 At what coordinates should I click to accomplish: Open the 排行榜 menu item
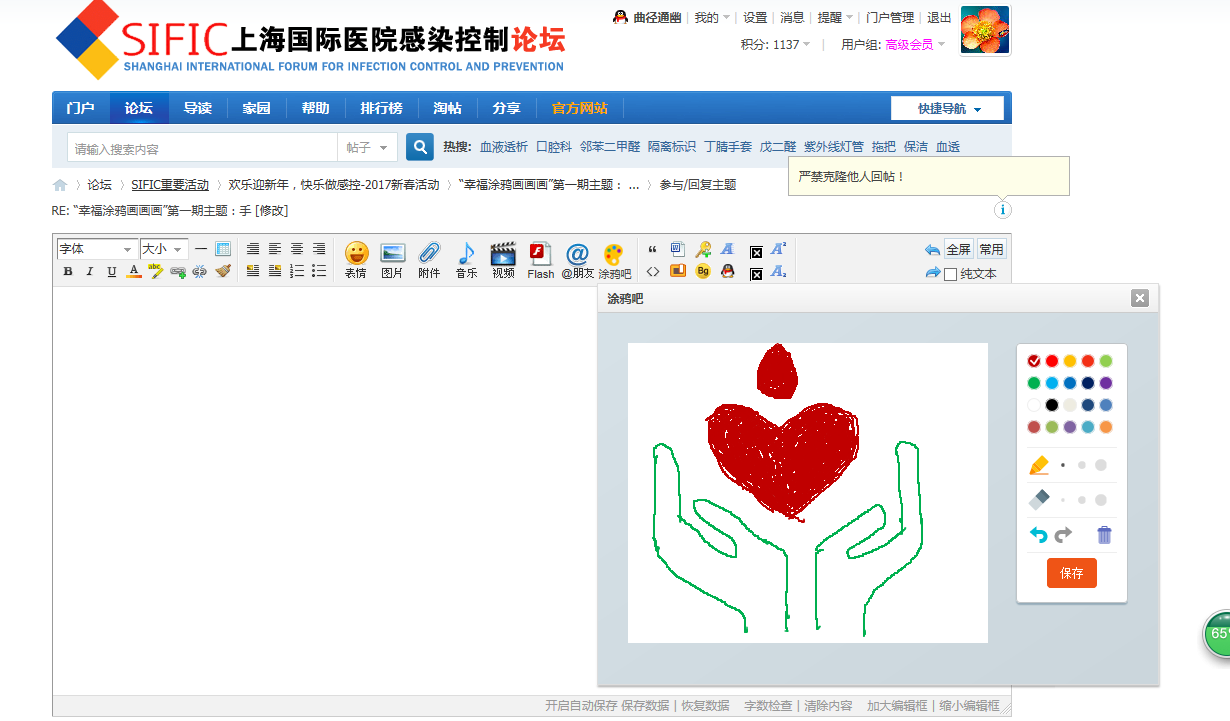(x=381, y=107)
